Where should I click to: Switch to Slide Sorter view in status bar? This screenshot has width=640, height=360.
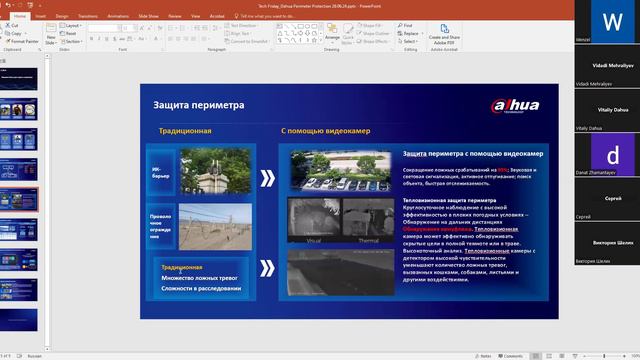(x=549, y=356)
